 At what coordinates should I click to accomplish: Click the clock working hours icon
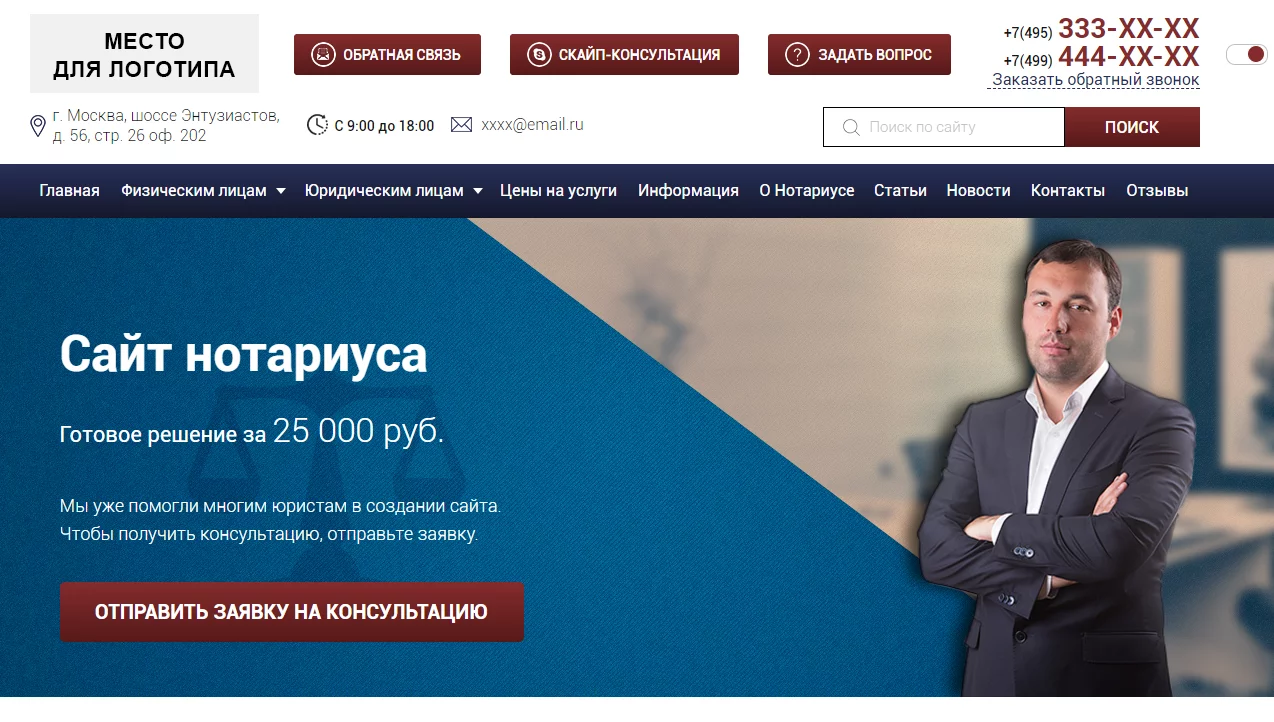(x=317, y=125)
